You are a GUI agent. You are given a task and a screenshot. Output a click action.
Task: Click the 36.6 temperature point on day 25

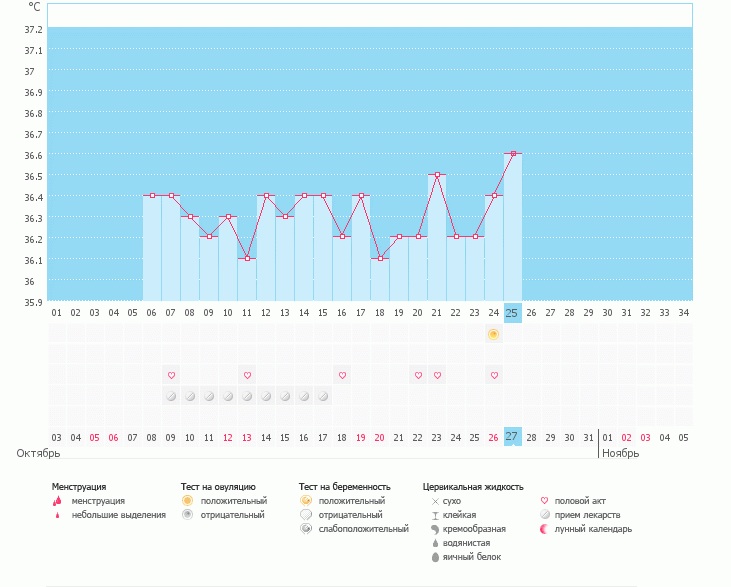(513, 153)
